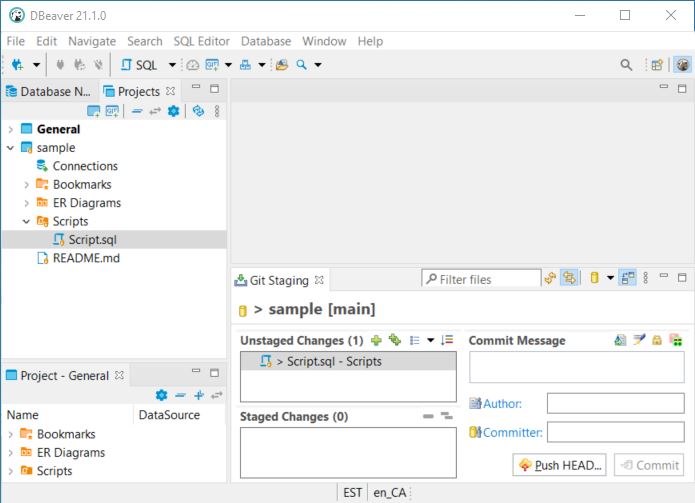Toggle the Add Signed-off-by pen icon

639,340
